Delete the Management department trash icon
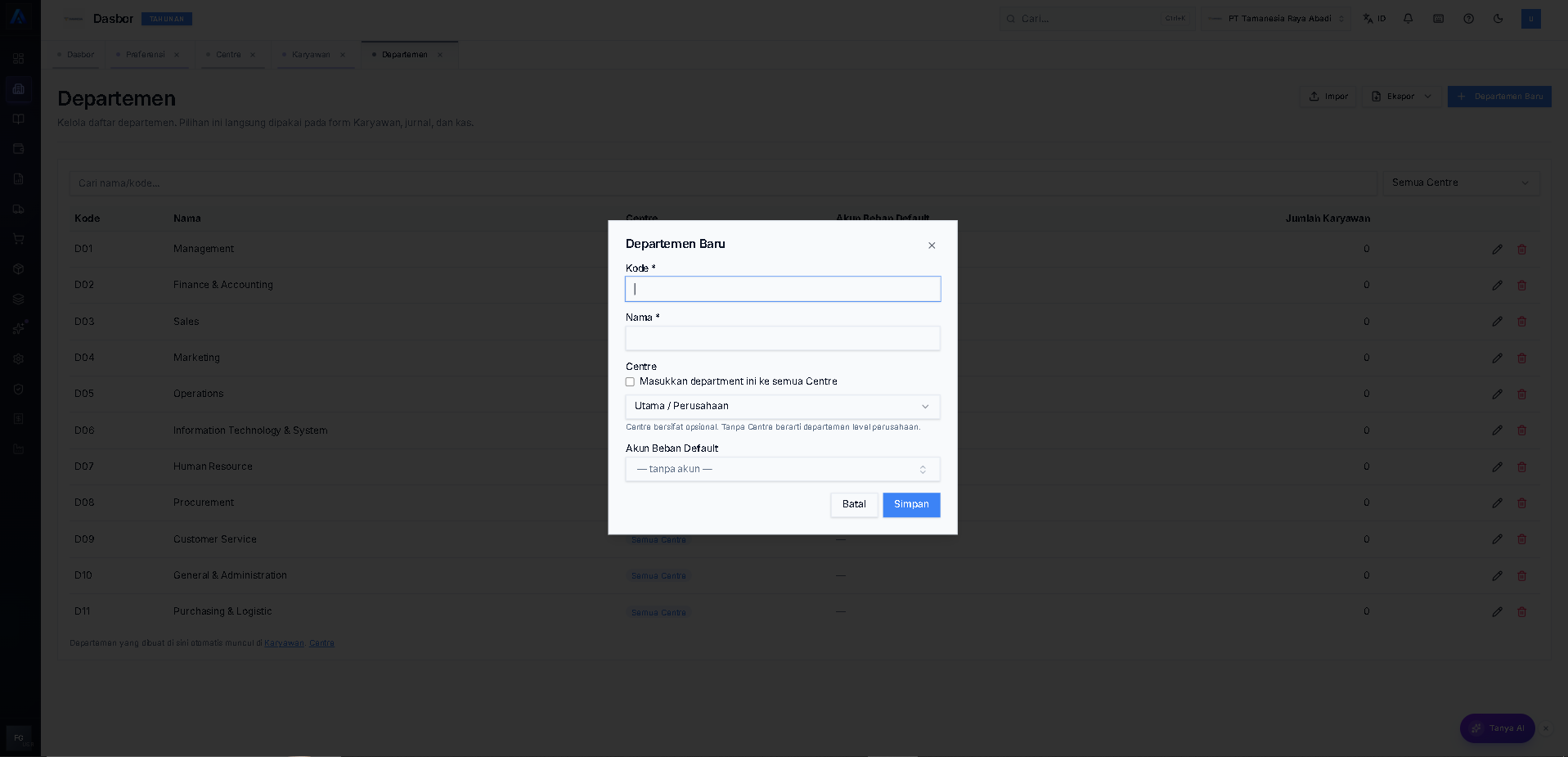Viewport: 1568px width, 757px height. 1521,249
